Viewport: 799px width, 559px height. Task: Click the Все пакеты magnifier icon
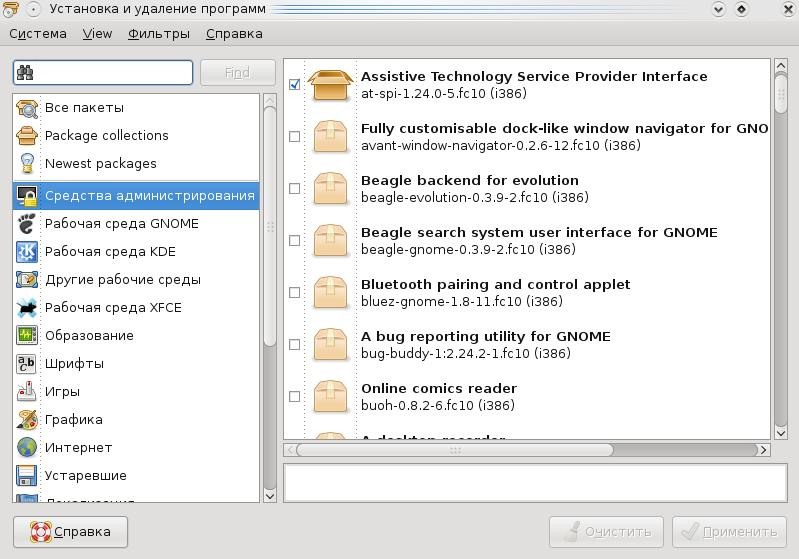pyautogui.click(x=27, y=108)
